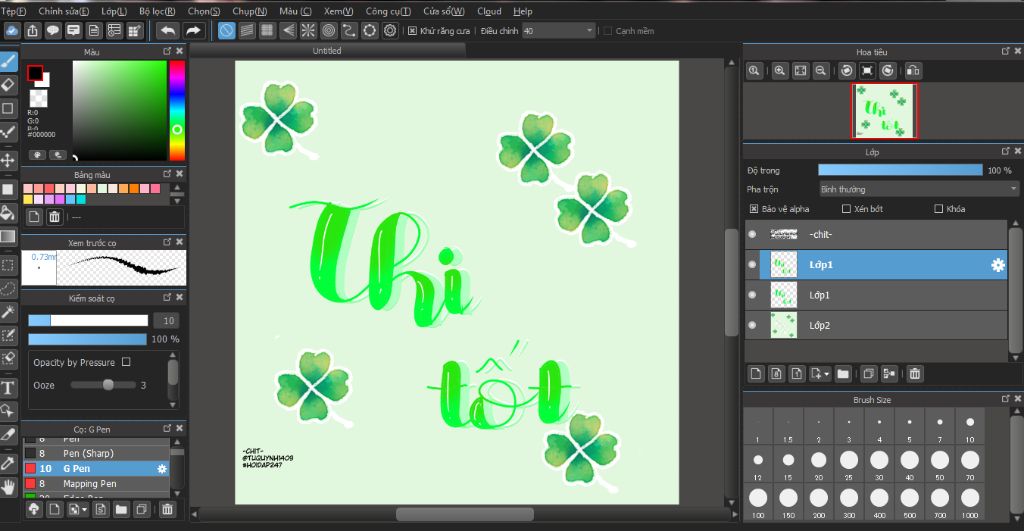Open the Pha trộn blend mode dropdown
Viewport: 1024px width, 531px height.
click(919, 189)
